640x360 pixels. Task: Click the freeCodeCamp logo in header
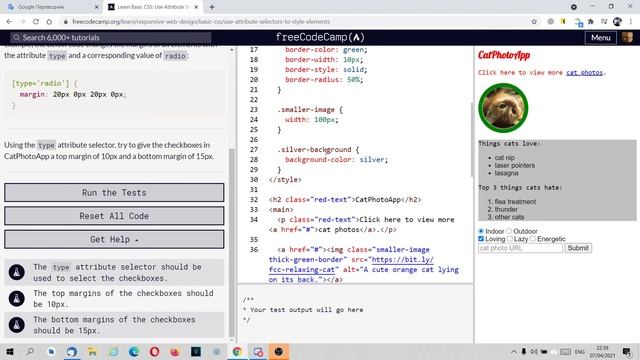(320, 38)
